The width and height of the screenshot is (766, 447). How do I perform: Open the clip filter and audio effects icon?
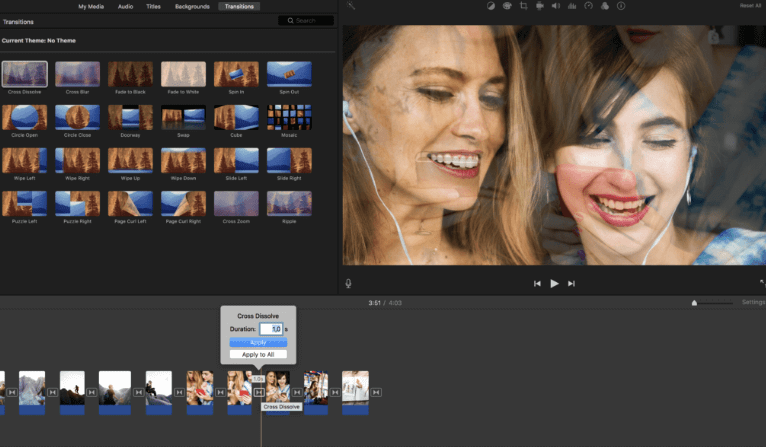click(605, 6)
